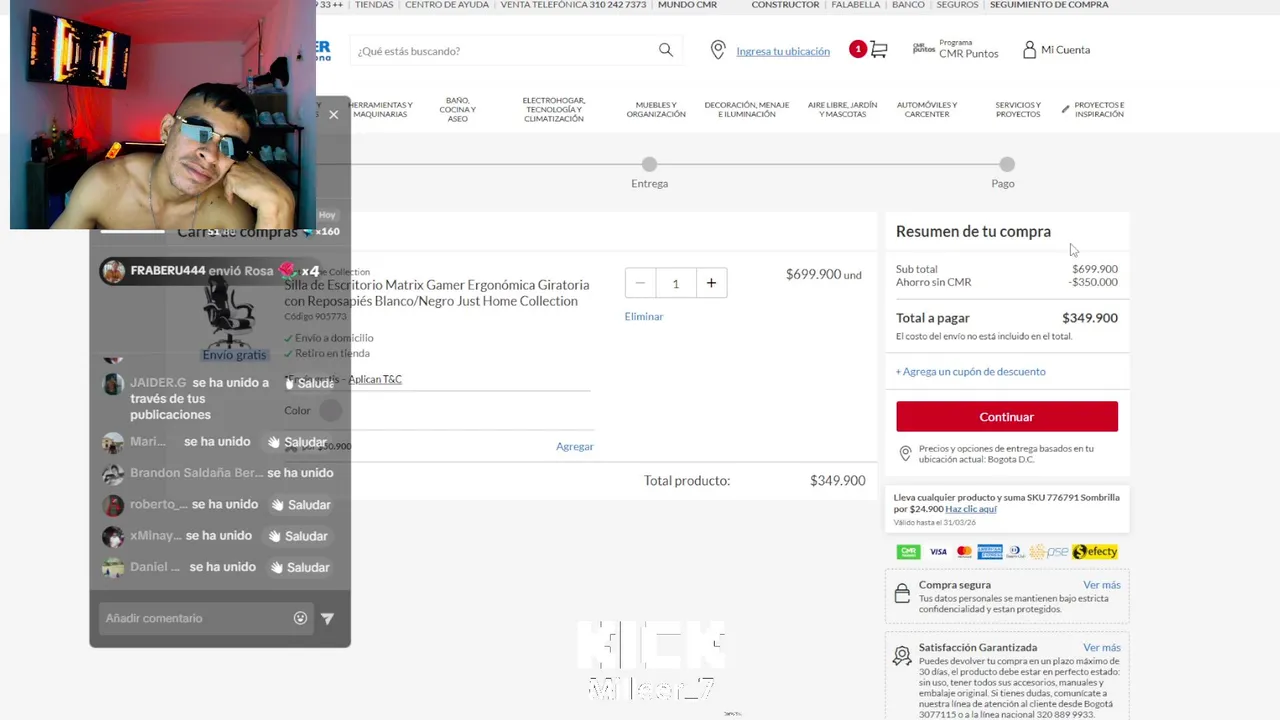
Task: Open Servicios y Proyectos menu
Action: point(1018,109)
